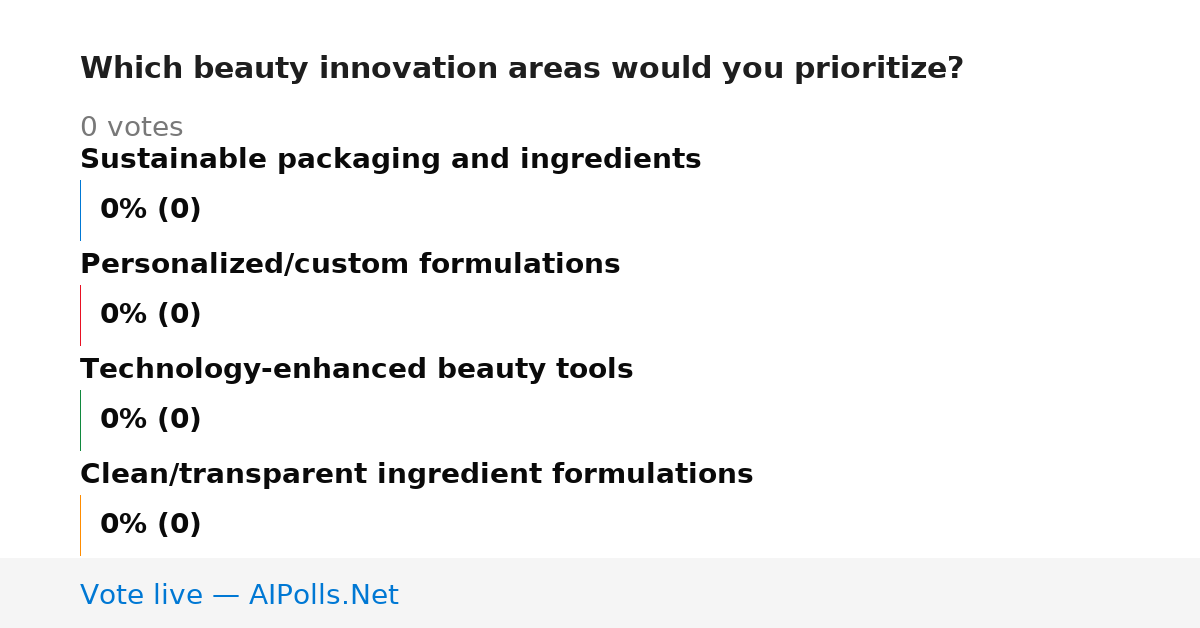Select 'Sustainable packaging and ingredients' option

[x=390, y=159]
